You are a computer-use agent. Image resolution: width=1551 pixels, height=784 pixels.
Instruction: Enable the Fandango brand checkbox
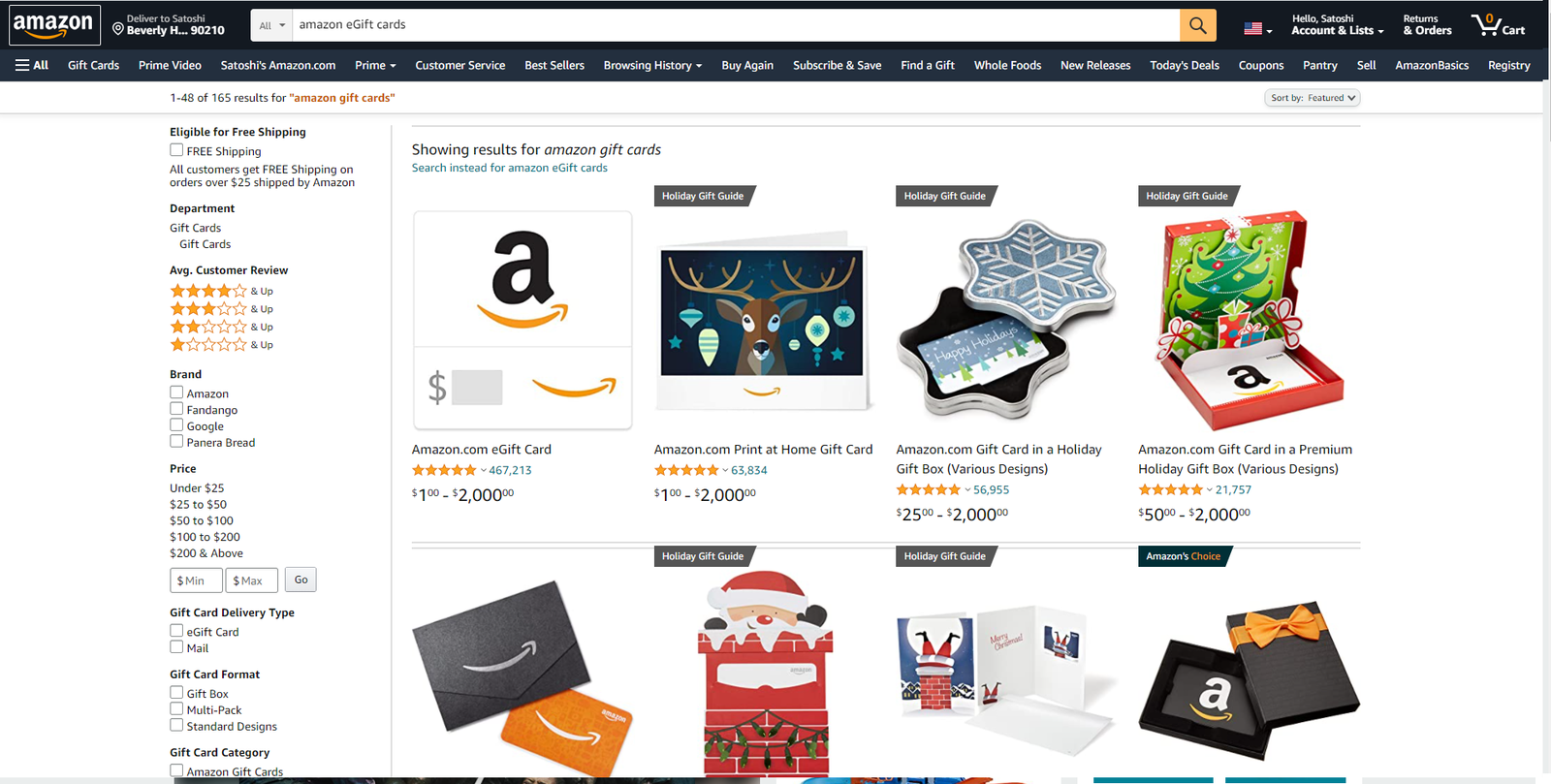coord(176,409)
